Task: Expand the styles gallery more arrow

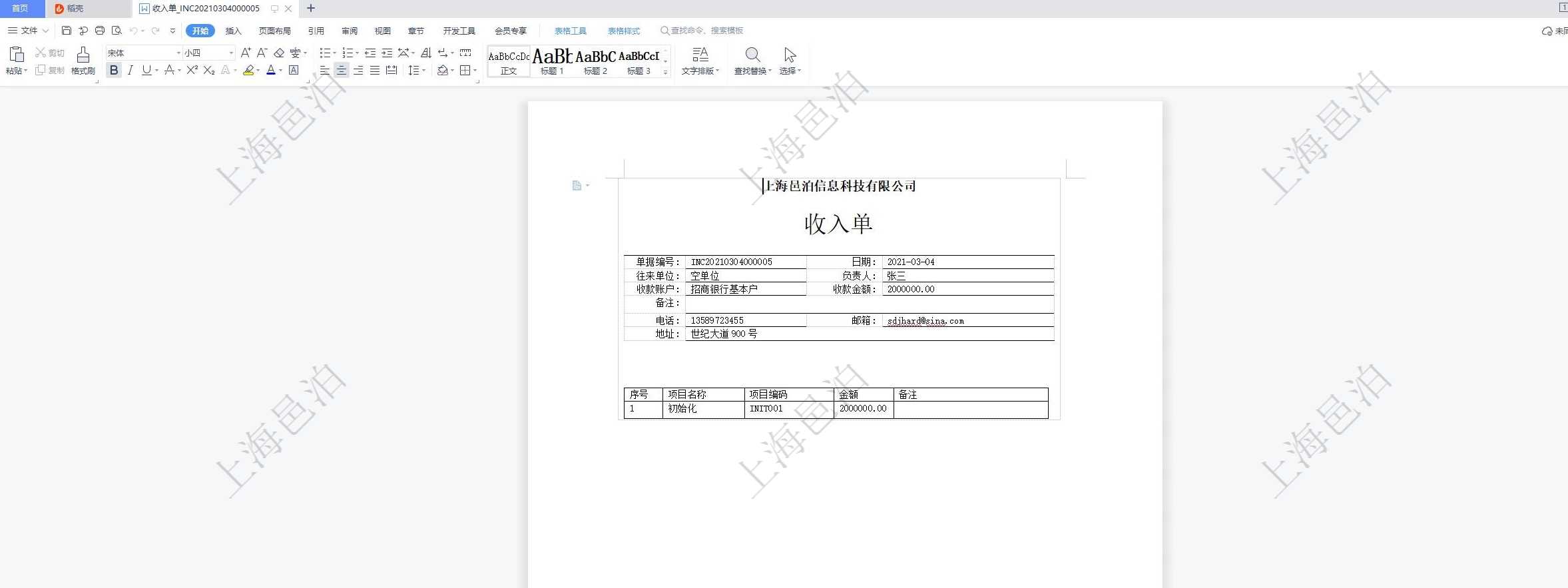Action: click(x=666, y=72)
